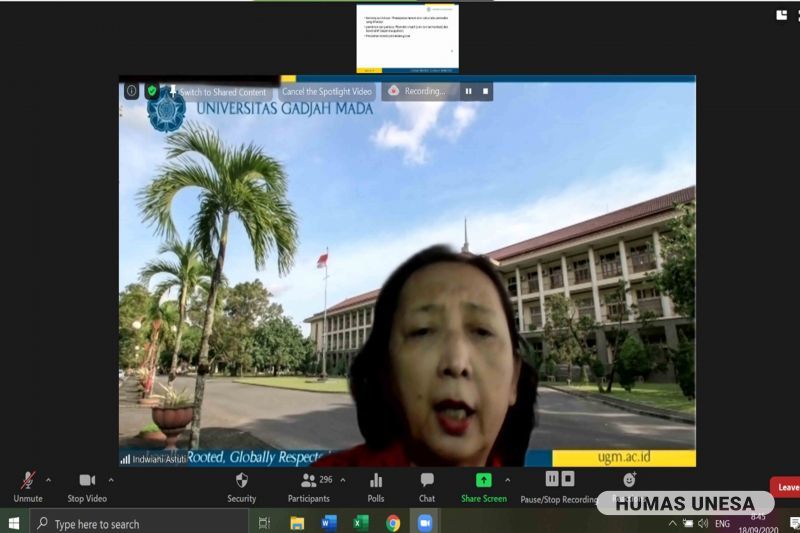Show hidden system tray icons

click(x=672, y=523)
